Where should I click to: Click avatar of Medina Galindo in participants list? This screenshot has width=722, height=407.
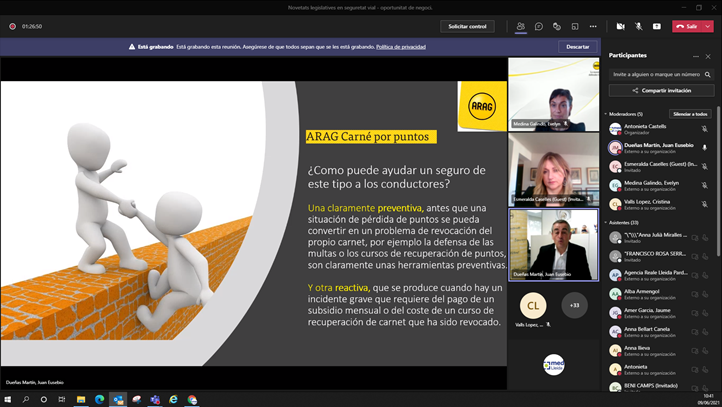click(x=615, y=186)
